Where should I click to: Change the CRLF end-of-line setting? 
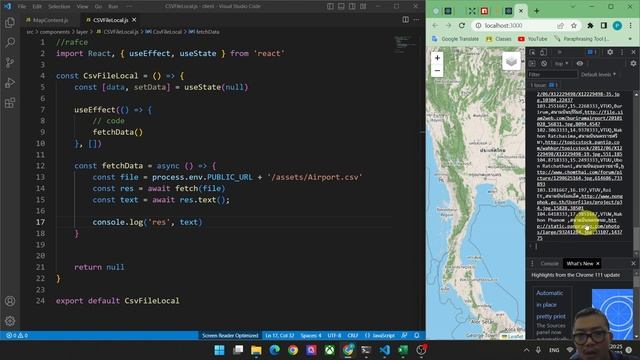coord(353,336)
